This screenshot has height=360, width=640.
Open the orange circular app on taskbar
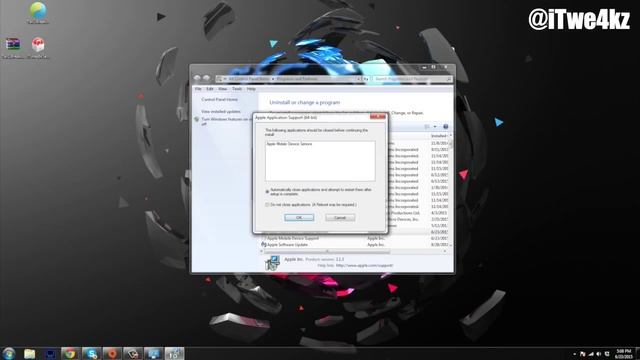click(112, 353)
